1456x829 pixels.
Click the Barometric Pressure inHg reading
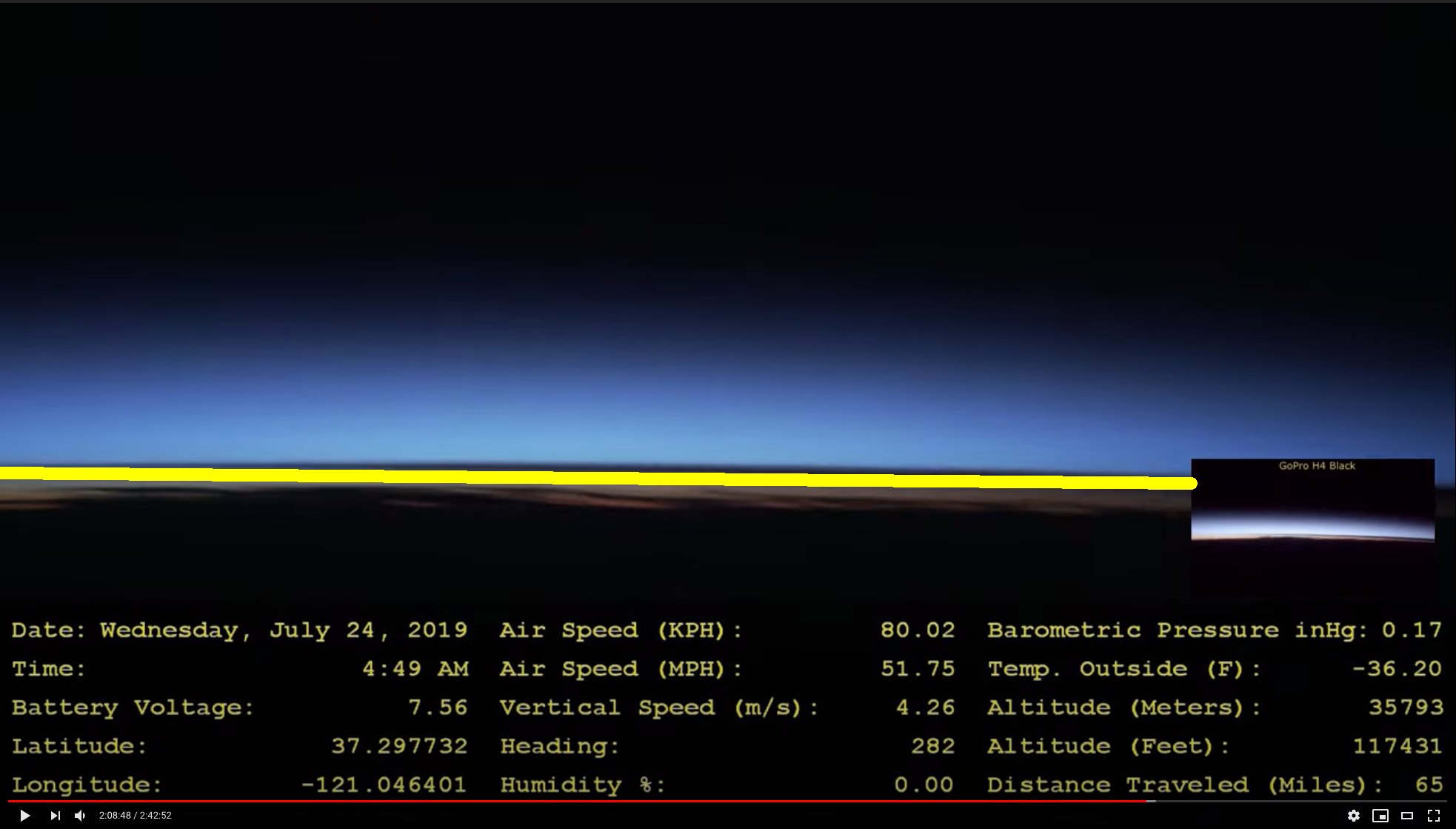click(x=1412, y=630)
